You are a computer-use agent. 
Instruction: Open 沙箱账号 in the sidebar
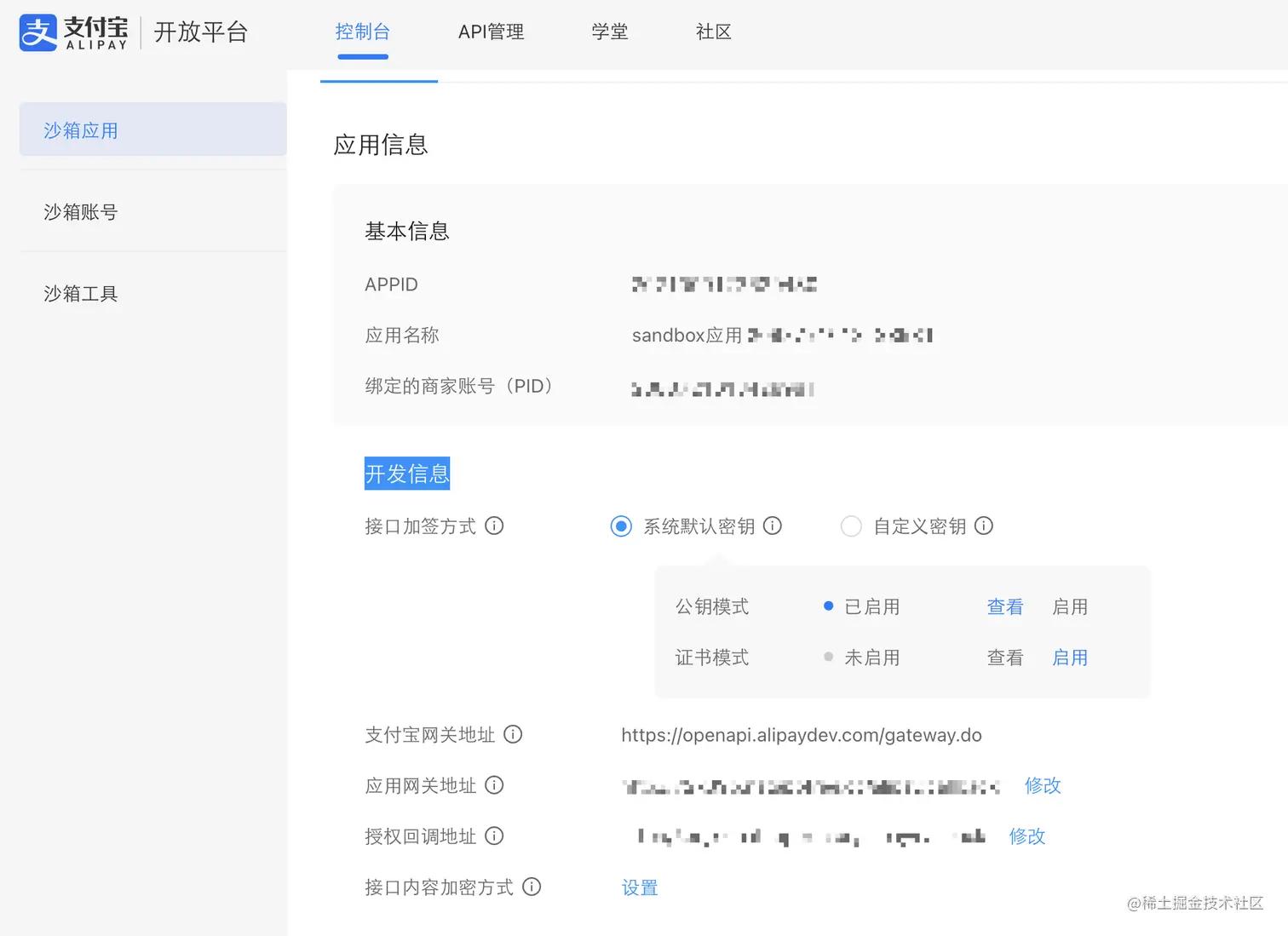point(79,212)
